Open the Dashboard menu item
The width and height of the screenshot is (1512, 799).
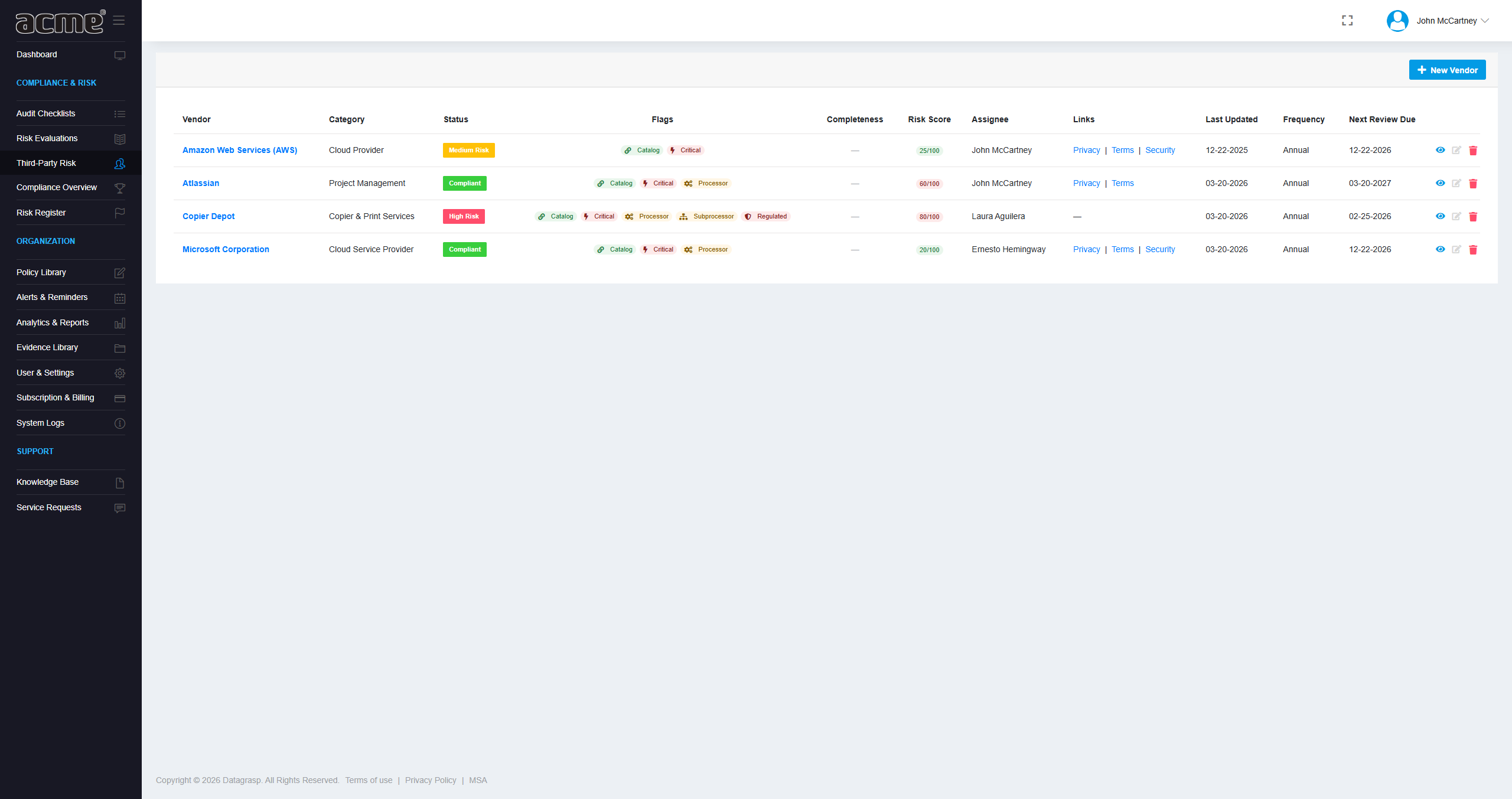point(37,54)
